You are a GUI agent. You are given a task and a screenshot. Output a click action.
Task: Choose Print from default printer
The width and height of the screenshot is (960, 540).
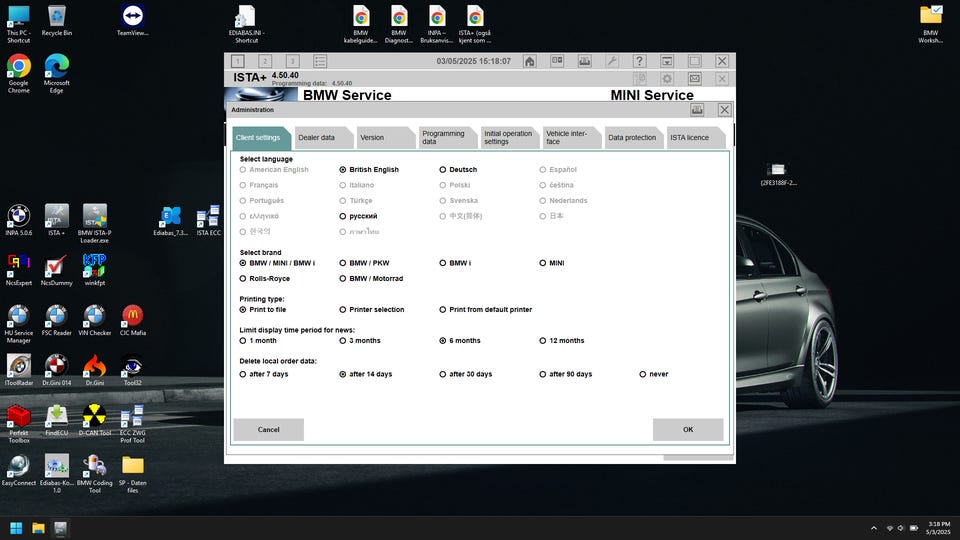tap(443, 310)
